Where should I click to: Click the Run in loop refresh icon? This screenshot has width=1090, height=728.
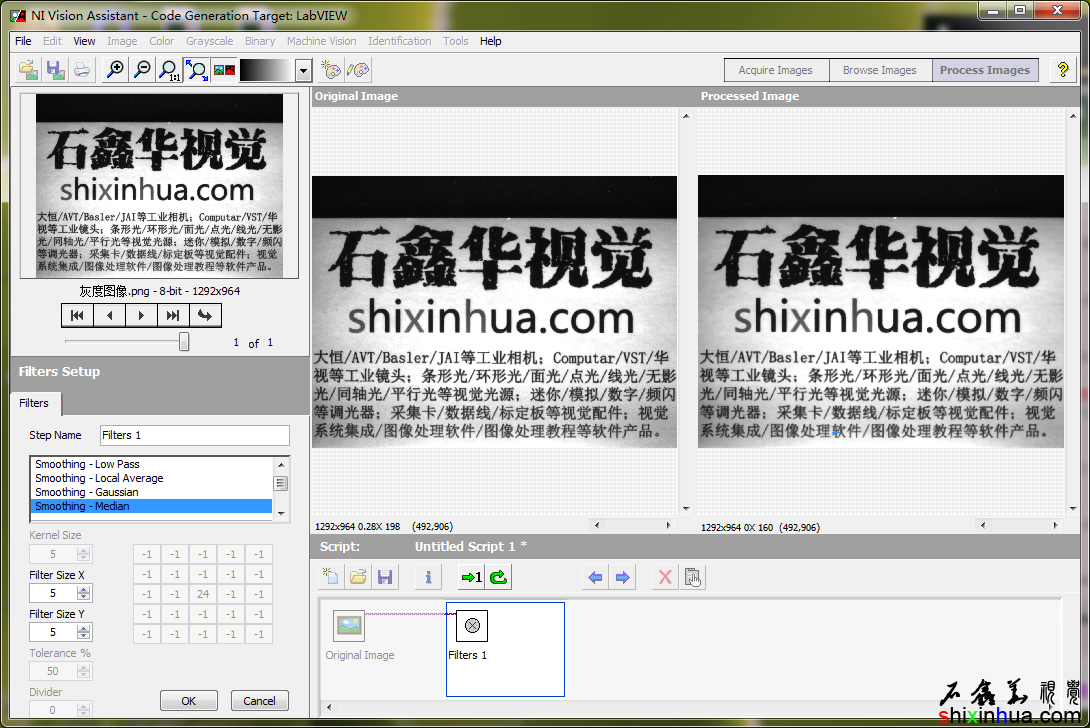pyautogui.click(x=498, y=577)
